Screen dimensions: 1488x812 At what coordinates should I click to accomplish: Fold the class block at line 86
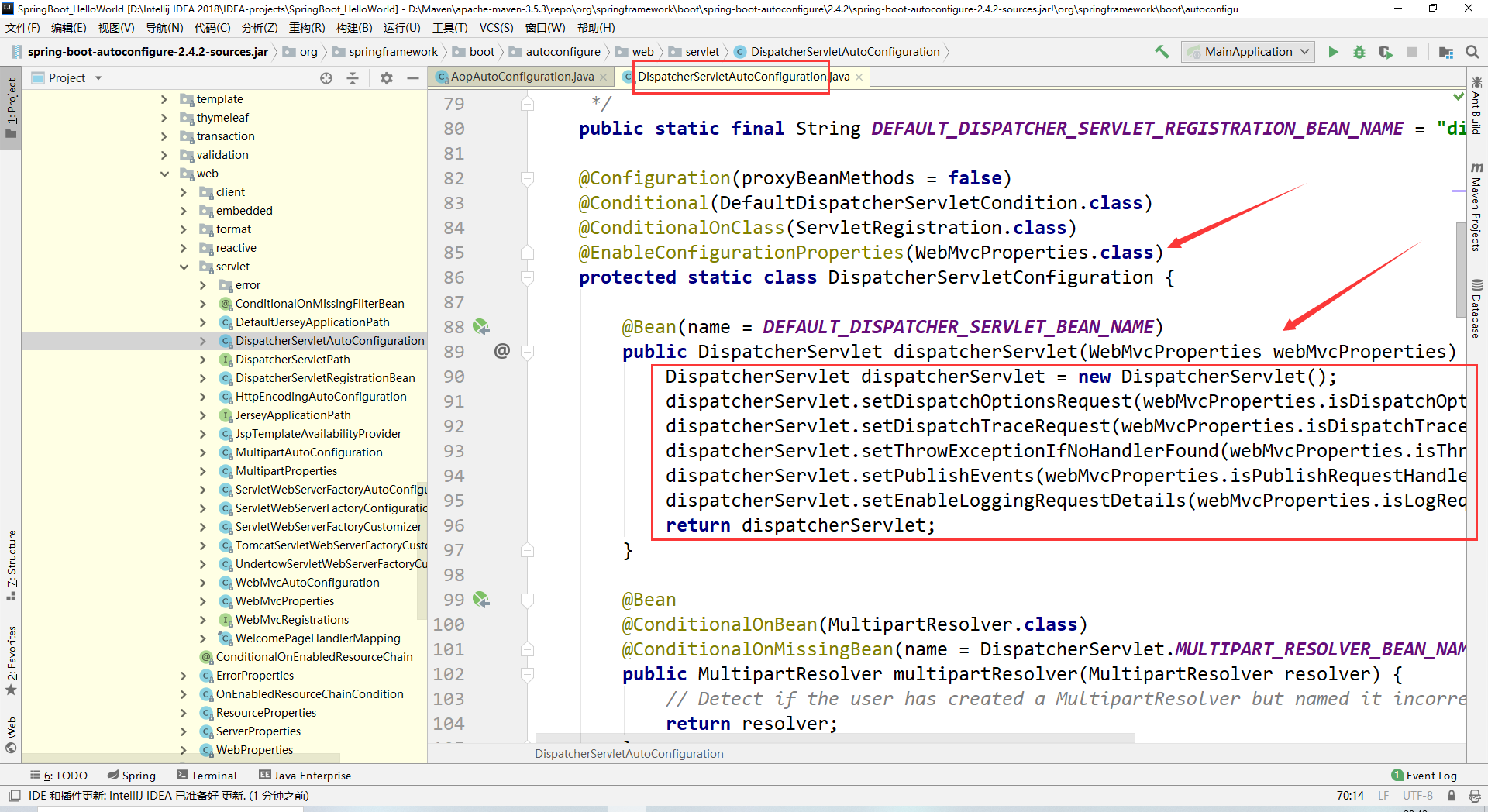(x=527, y=277)
